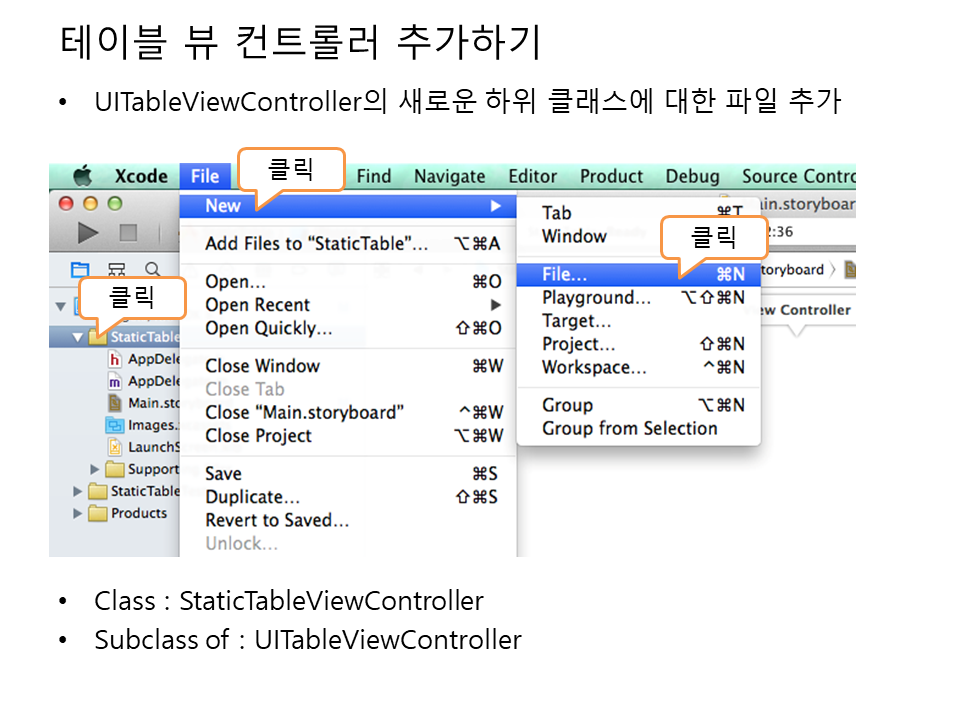Select the Main.storyboard file icon

(116, 403)
